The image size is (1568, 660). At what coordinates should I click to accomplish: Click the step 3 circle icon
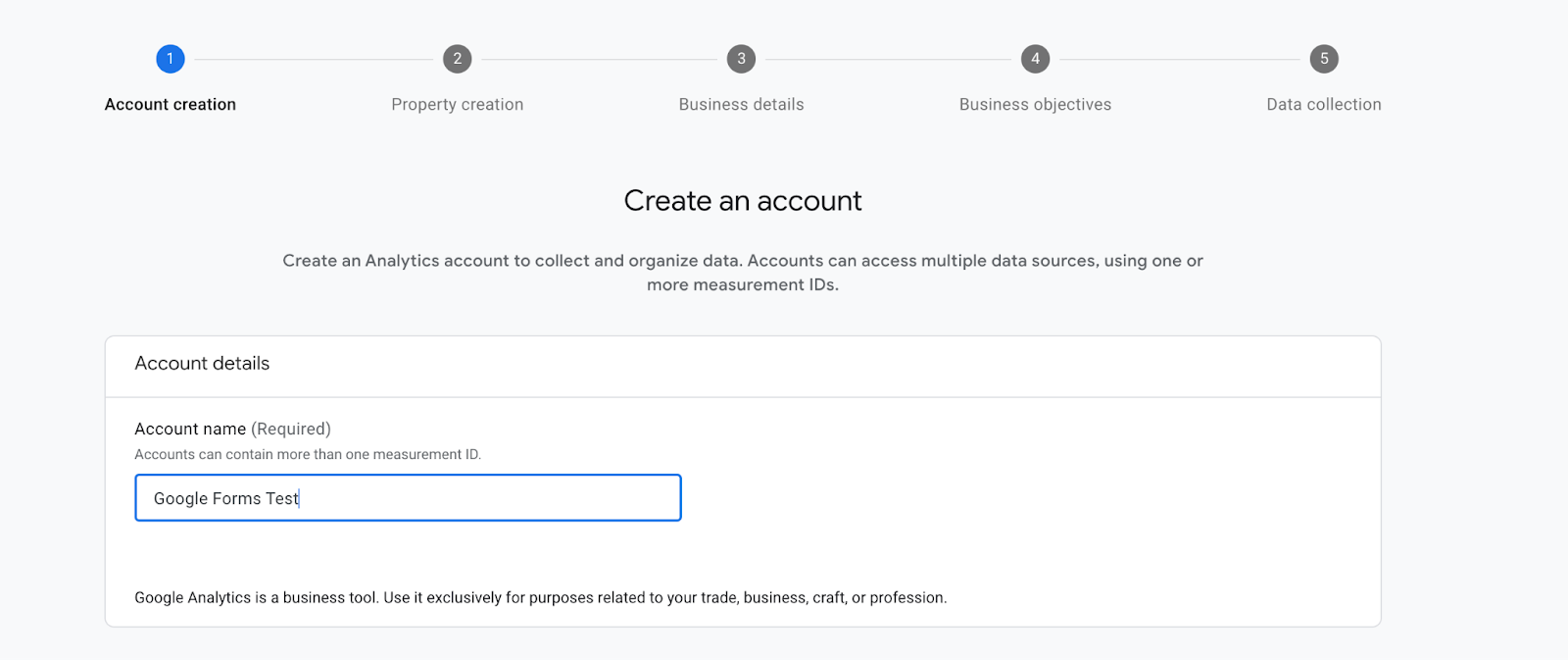pos(741,59)
